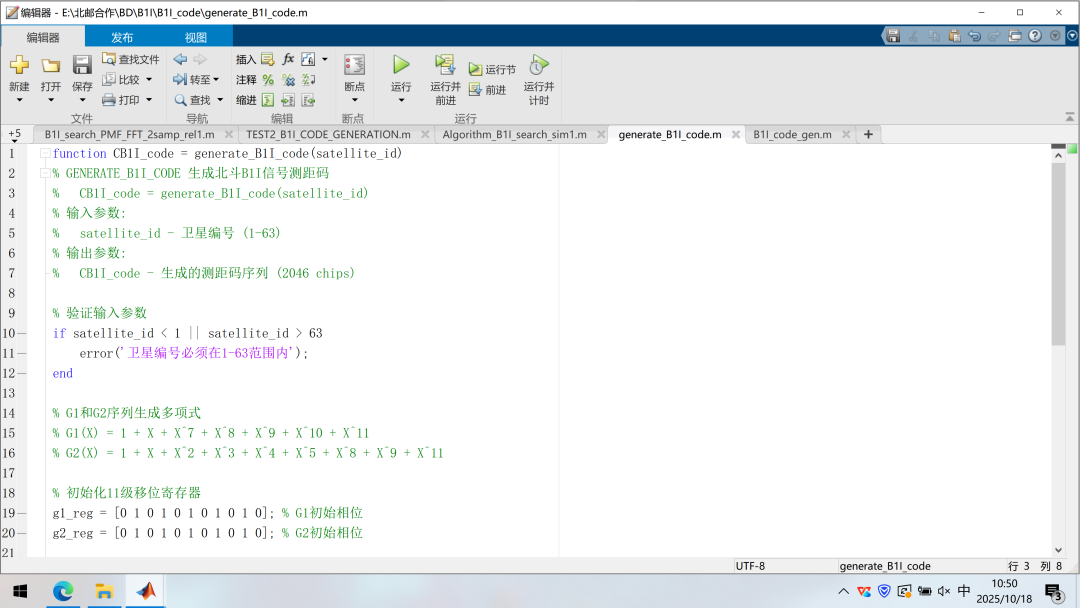Switch to the Publish (发布) ribbon tab
1080x608 pixels.
point(122,37)
